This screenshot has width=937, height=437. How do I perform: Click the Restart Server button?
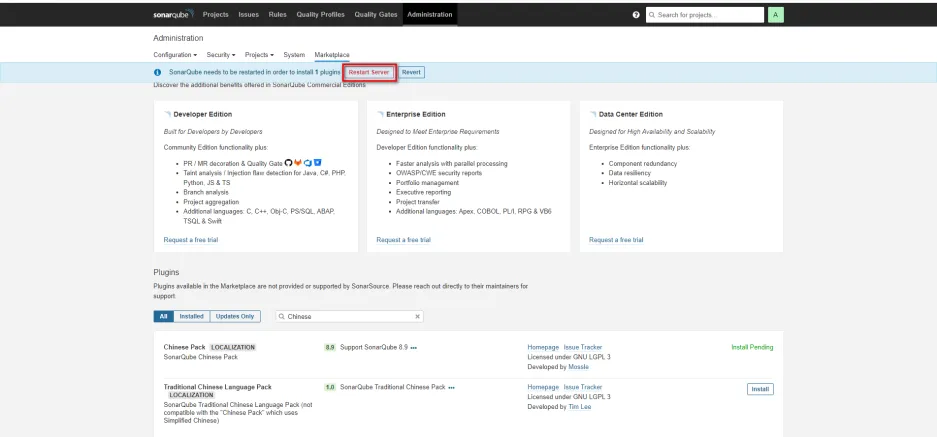click(x=369, y=72)
